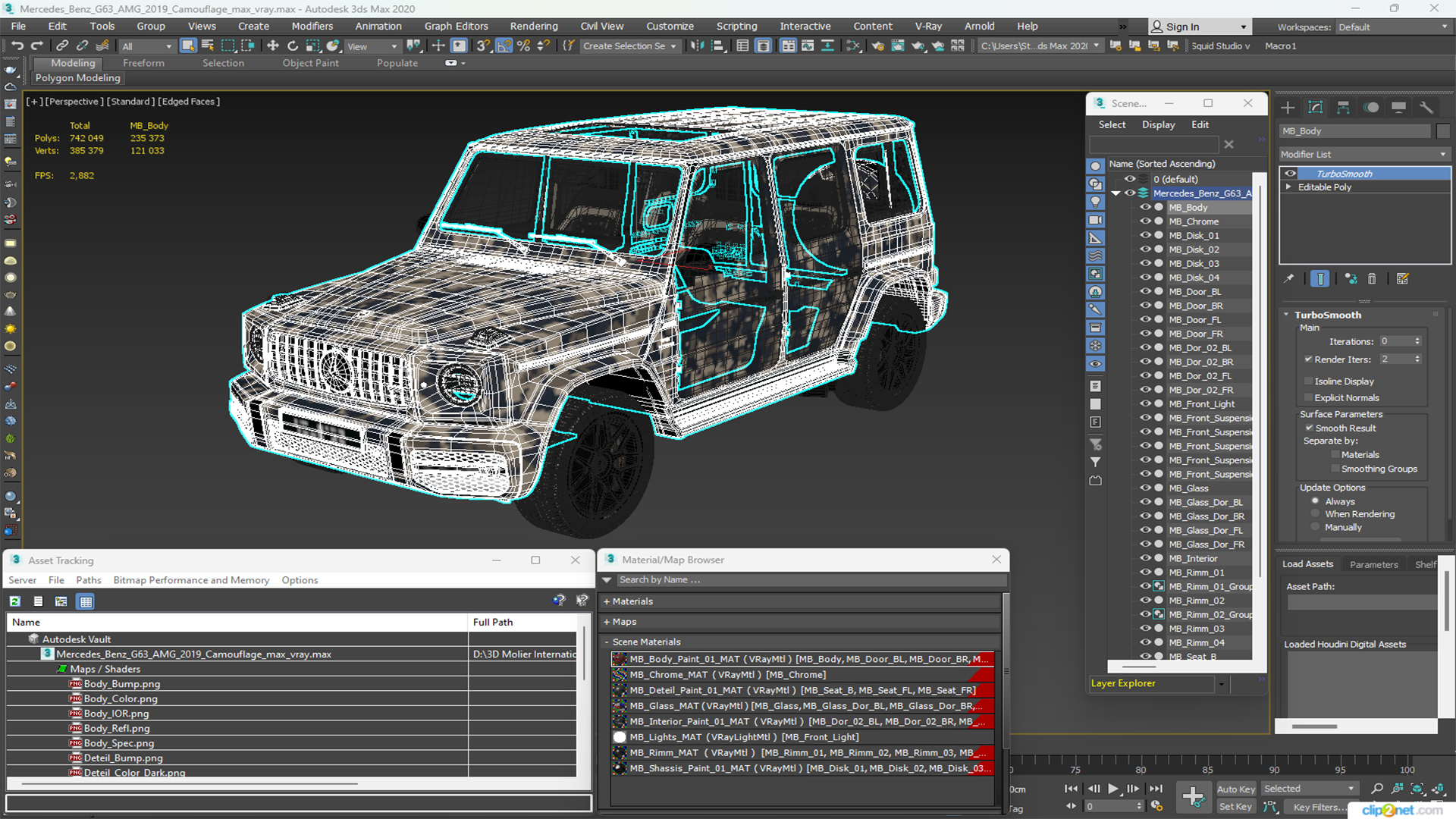Screen dimensions: 1456x819
Task: Open the Modifiers menu
Action: click(x=312, y=26)
